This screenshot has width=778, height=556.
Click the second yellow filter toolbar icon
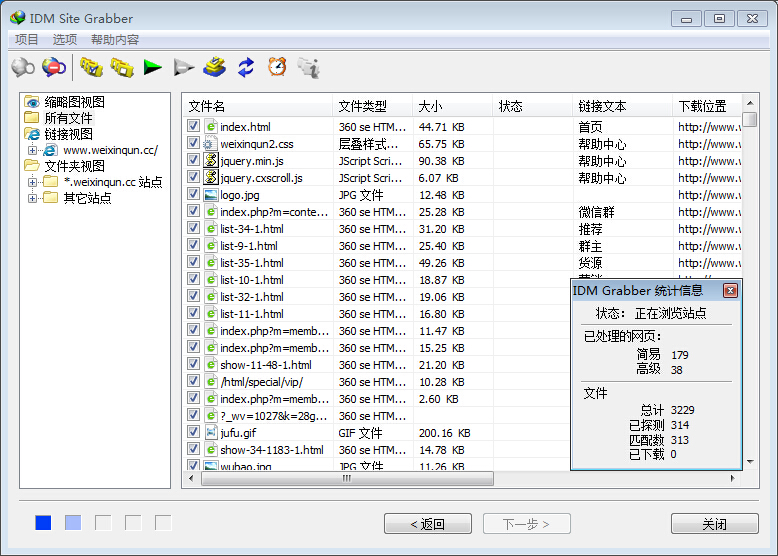122,67
